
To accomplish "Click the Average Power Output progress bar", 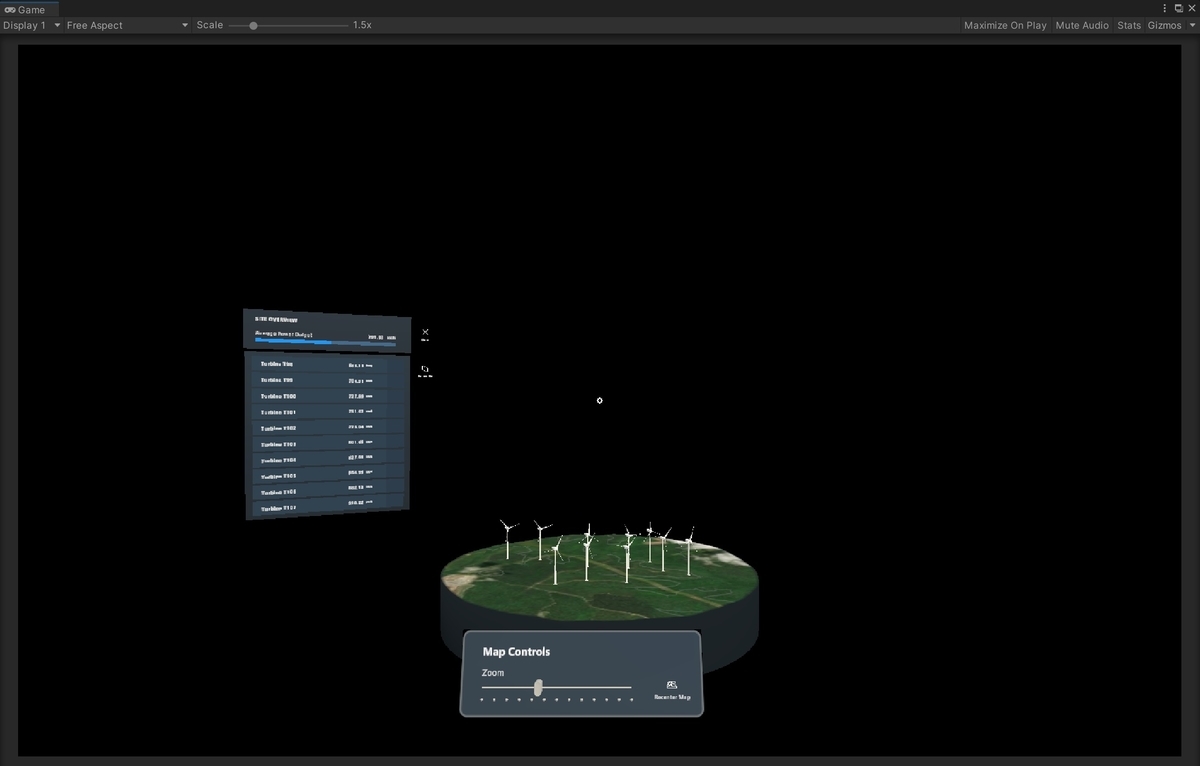I will pyautogui.click(x=326, y=341).
